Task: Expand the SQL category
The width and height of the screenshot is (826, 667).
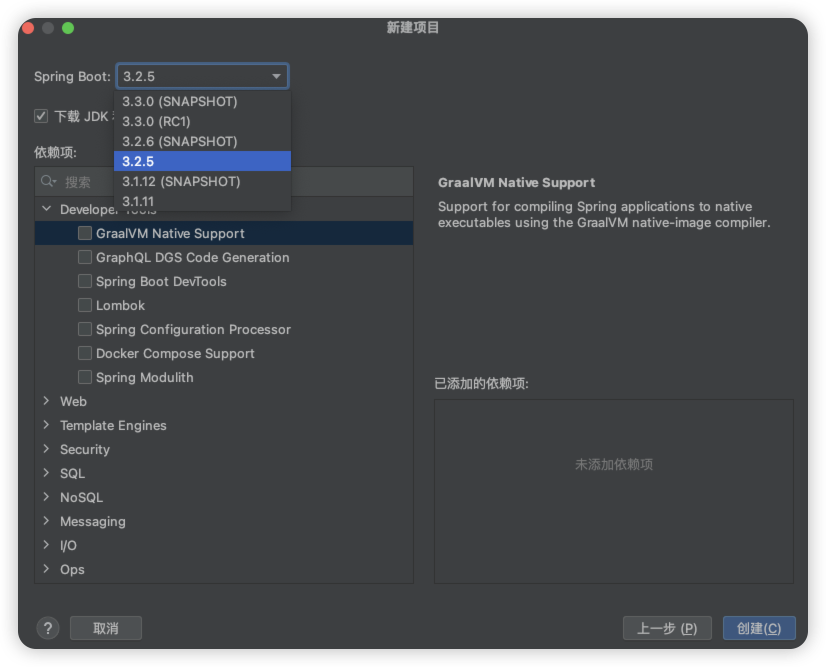Action: [x=46, y=473]
